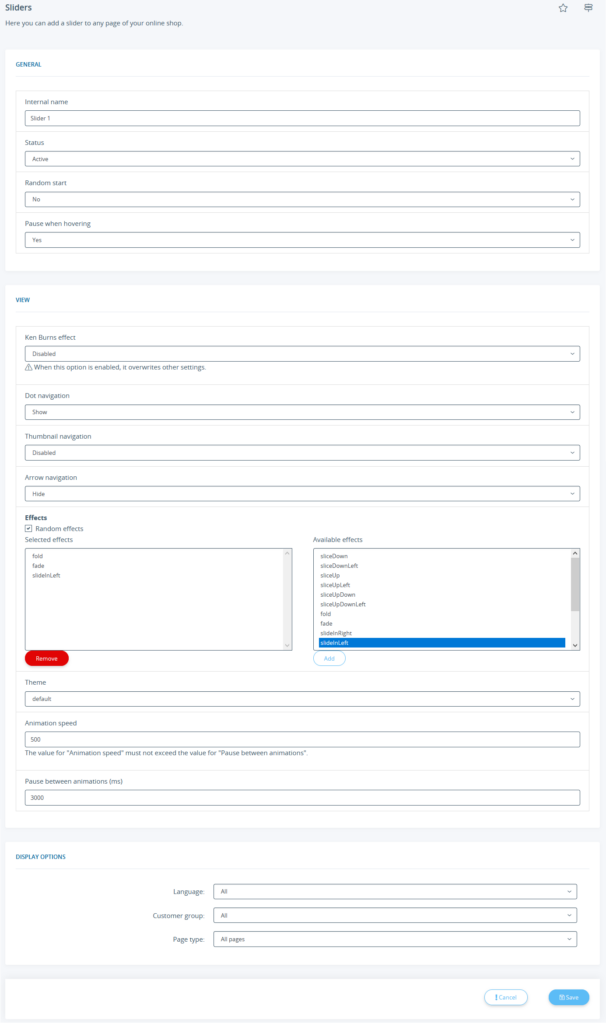Expand the Dot navigation dropdown
This screenshot has width=606, height=1024.
click(302, 411)
